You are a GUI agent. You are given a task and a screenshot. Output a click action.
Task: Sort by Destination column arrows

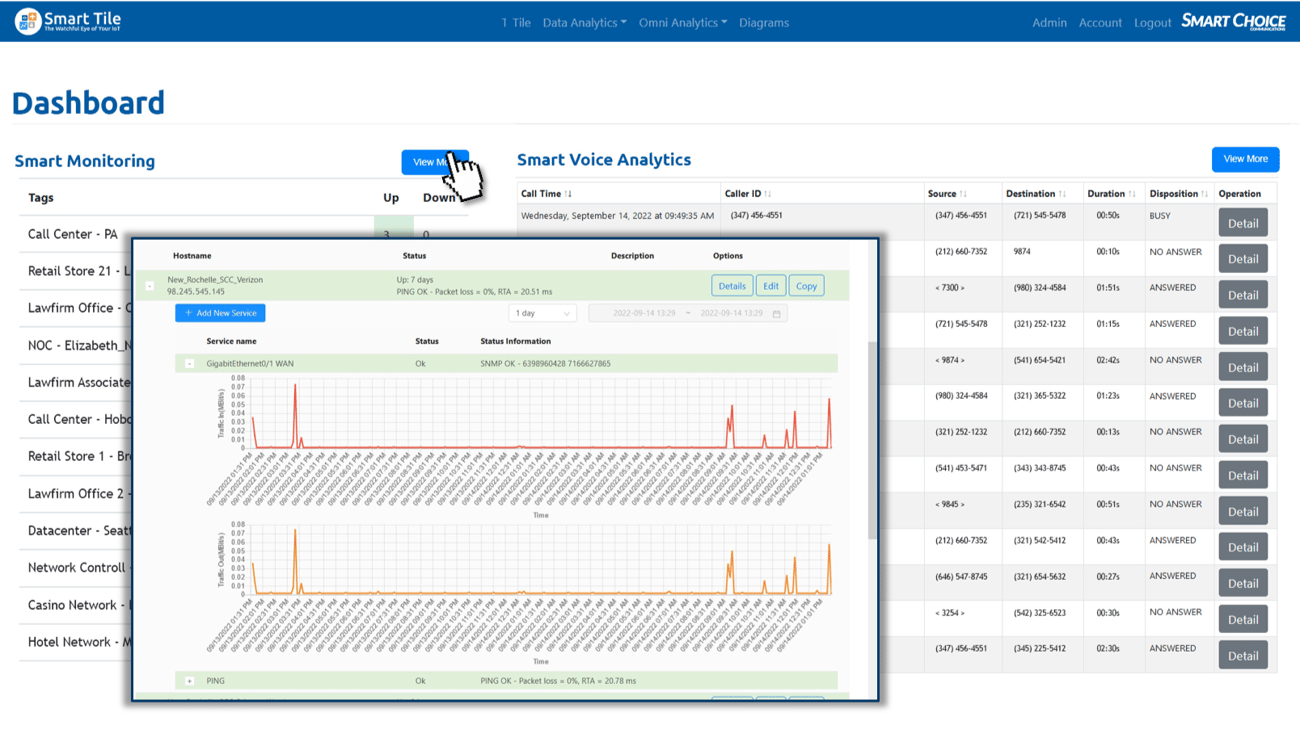tap(1062, 194)
